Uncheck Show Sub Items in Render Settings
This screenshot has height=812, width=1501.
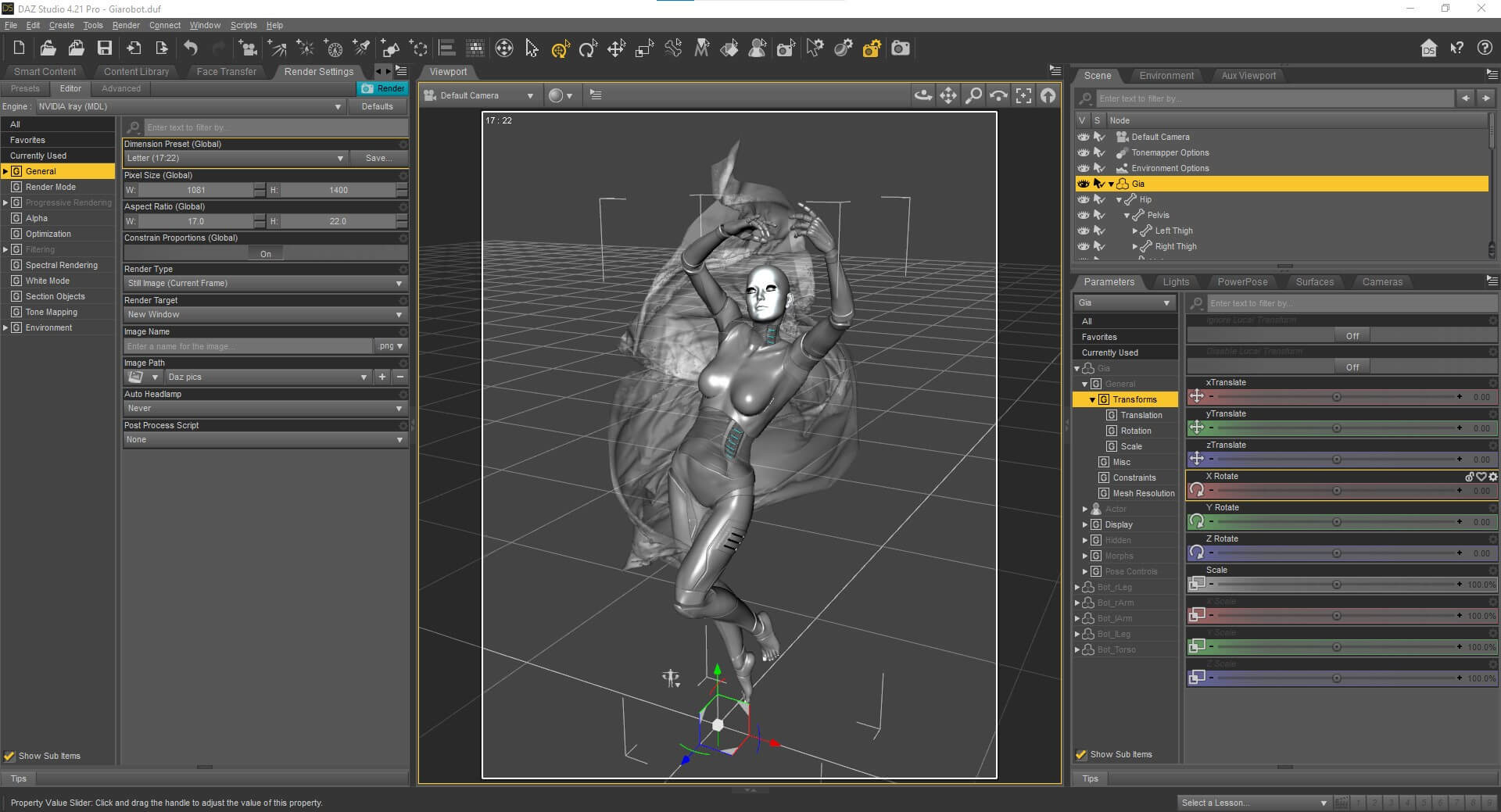tap(9, 756)
